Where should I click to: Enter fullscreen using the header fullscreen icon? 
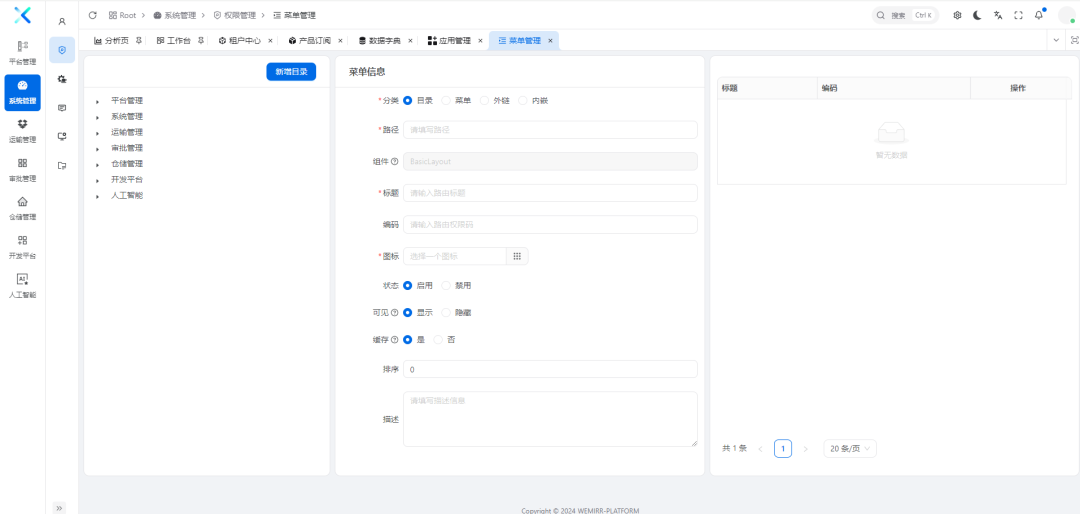(x=1018, y=15)
